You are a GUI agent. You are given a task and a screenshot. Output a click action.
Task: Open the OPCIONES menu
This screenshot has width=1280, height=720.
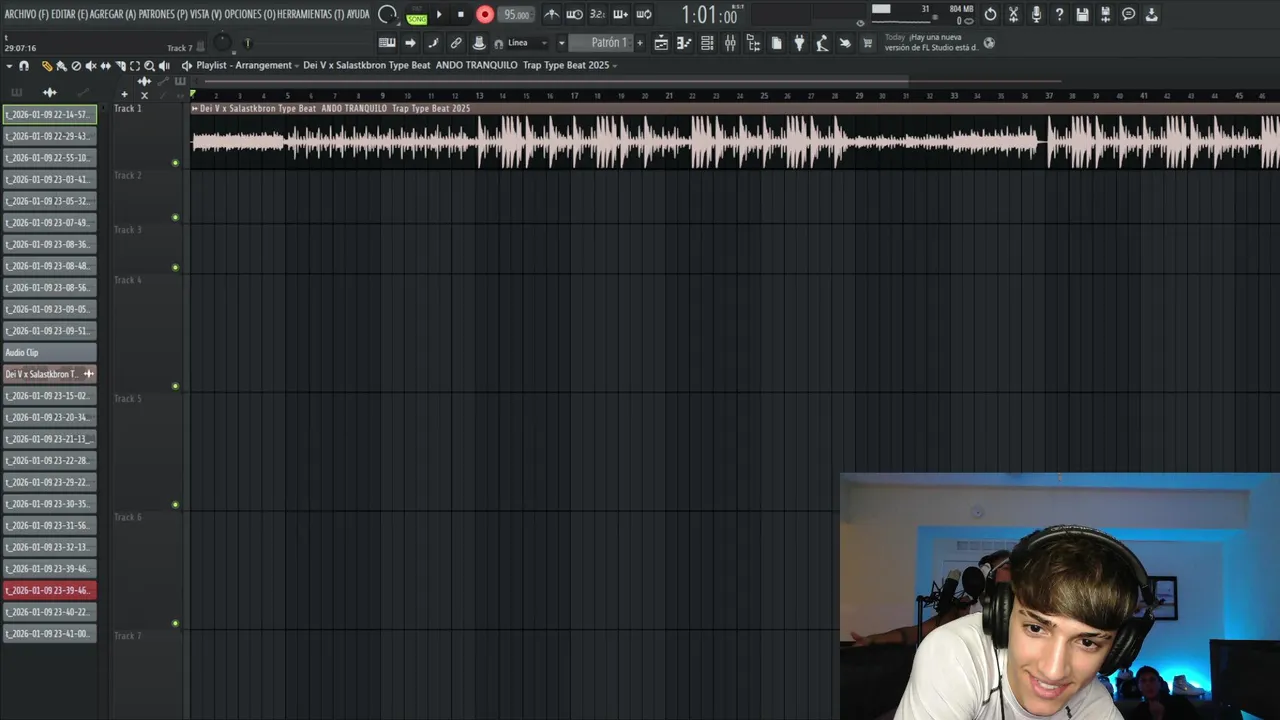point(249,14)
